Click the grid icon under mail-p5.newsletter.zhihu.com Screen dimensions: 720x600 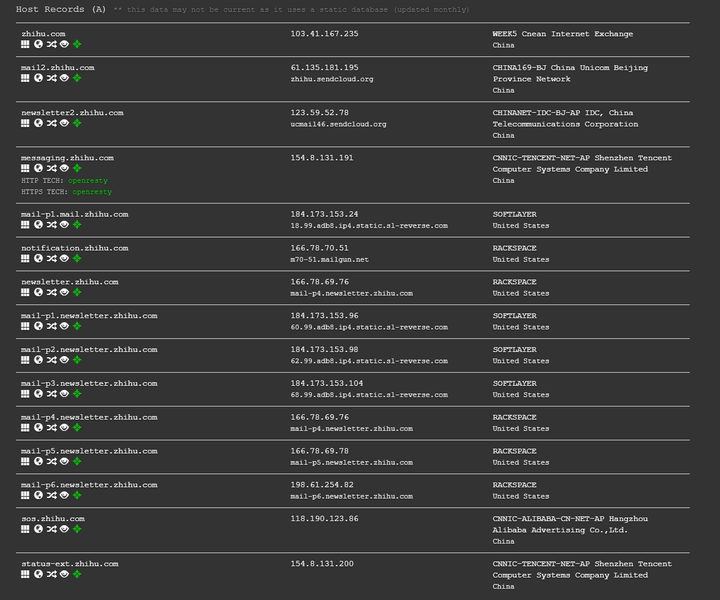25,461
